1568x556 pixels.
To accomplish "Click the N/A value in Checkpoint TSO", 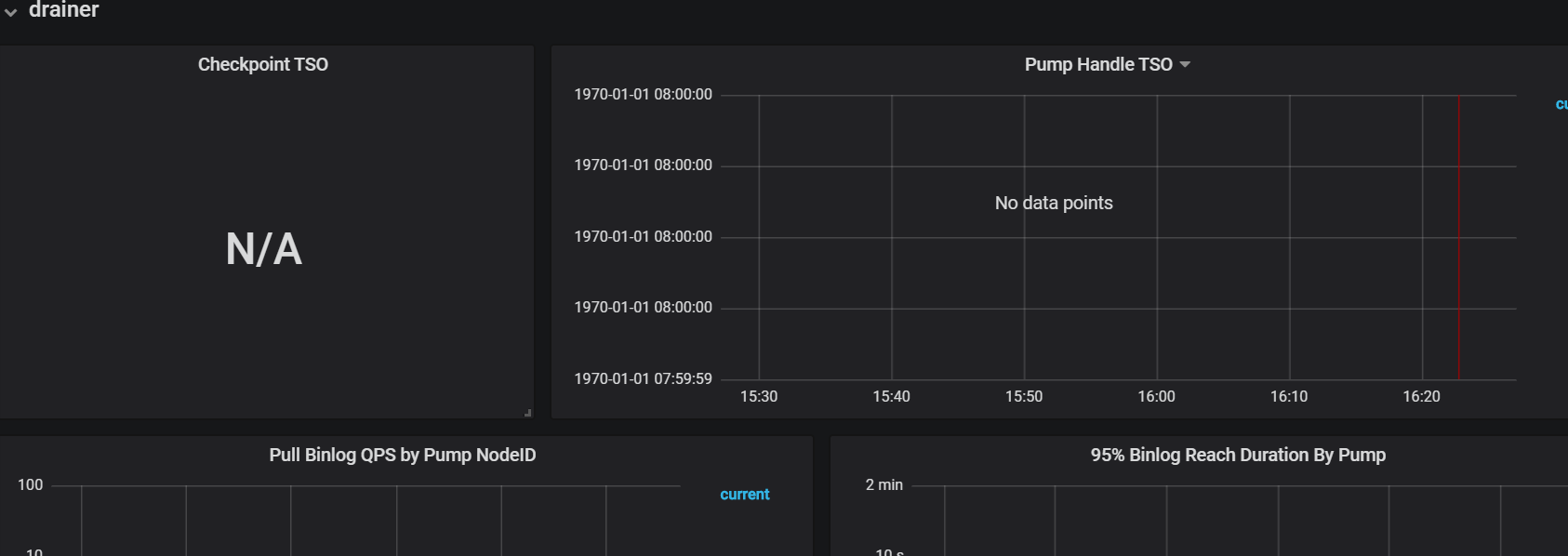I will [x=263, y=249].
